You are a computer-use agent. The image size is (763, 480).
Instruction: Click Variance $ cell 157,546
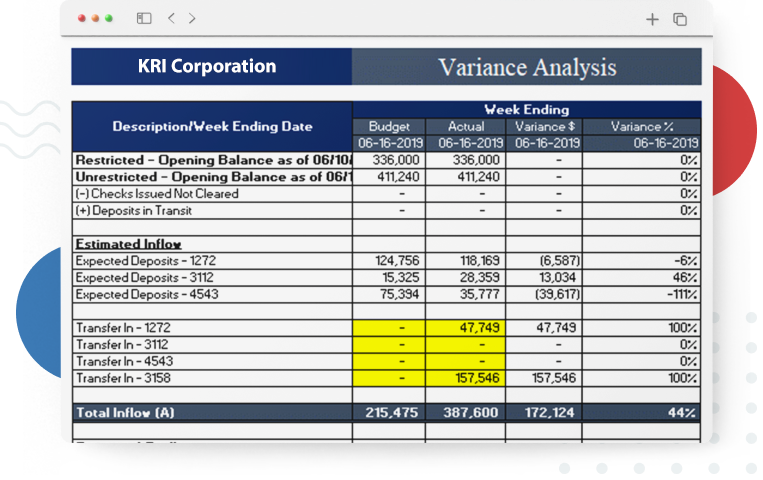[x=544, y=378]
